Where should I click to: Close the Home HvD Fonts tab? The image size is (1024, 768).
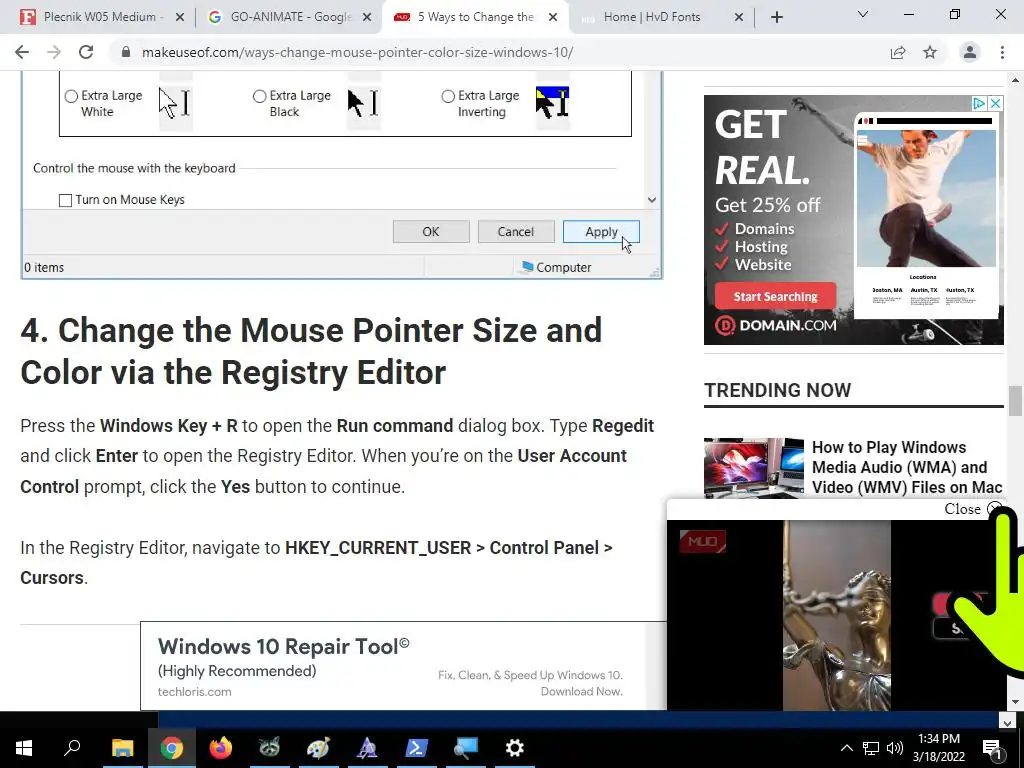[x=739, y=17]
